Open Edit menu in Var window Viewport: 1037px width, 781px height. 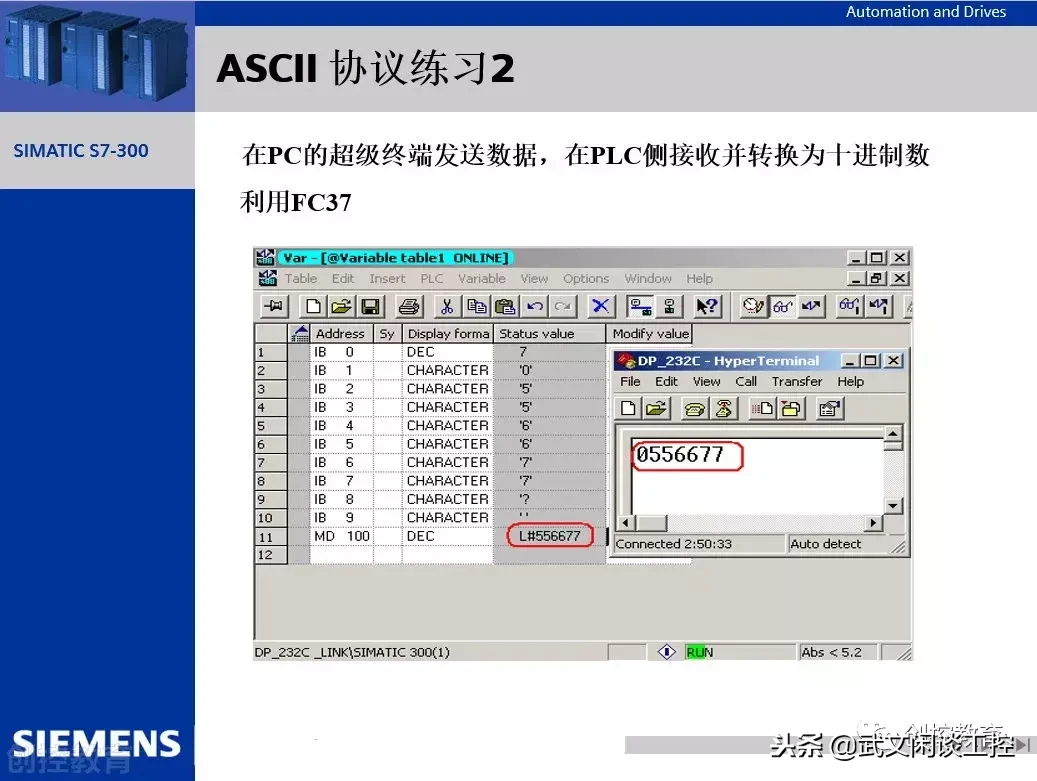(343, 278)
